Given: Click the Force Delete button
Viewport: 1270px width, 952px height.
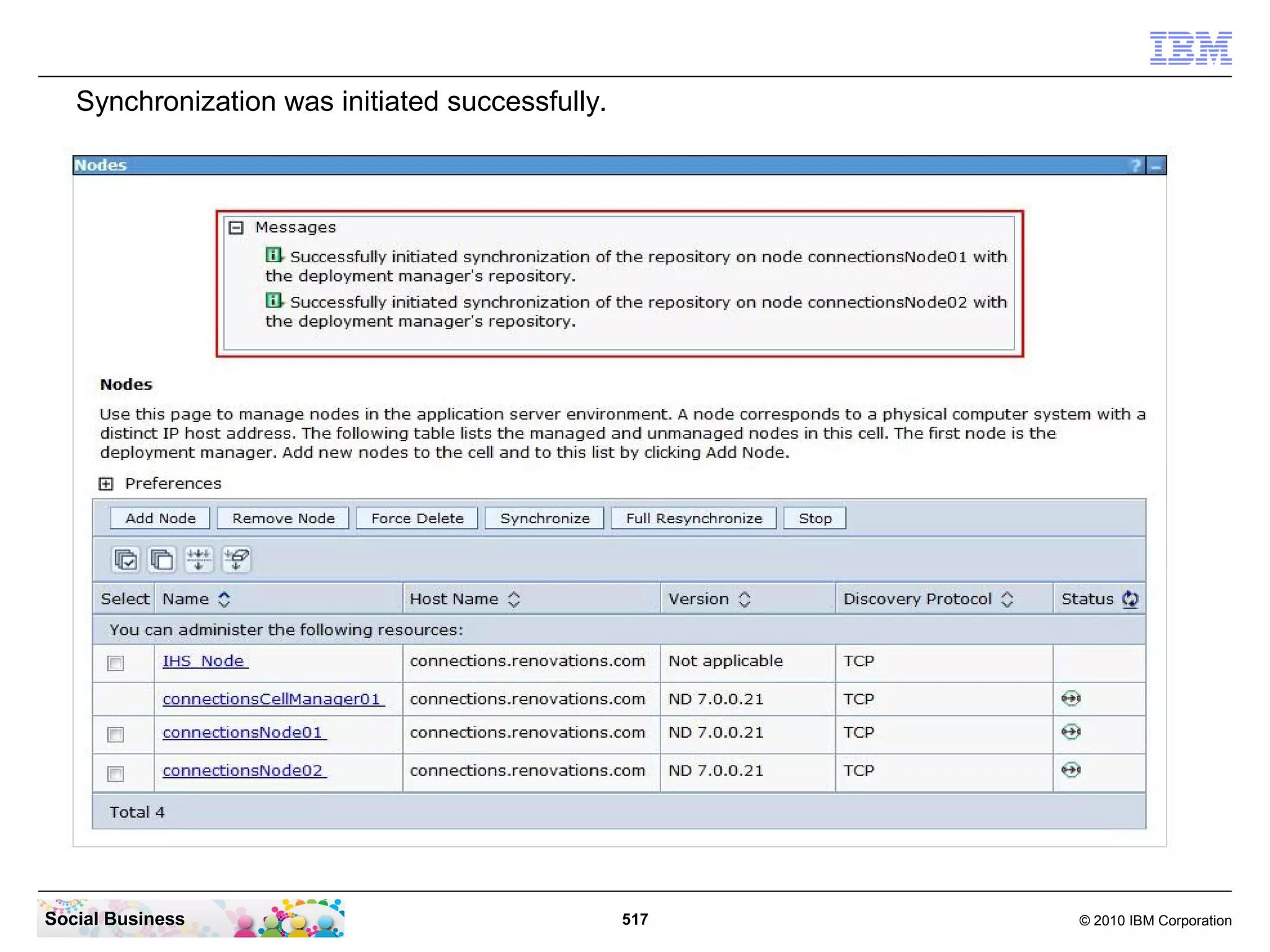Looking at the screenshot, I should point(417,518).
